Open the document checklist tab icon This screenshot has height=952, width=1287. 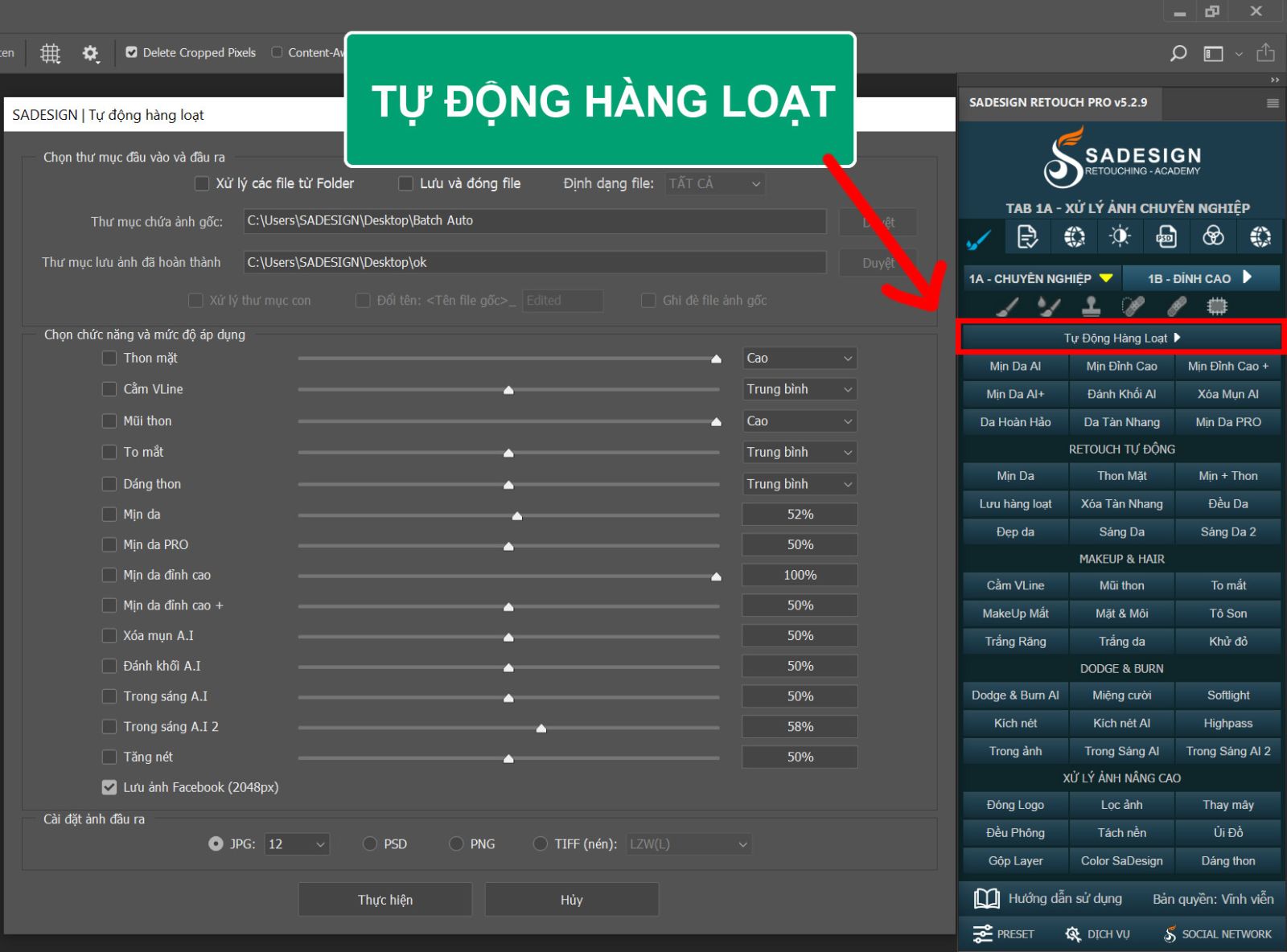tap(1027, 236)
